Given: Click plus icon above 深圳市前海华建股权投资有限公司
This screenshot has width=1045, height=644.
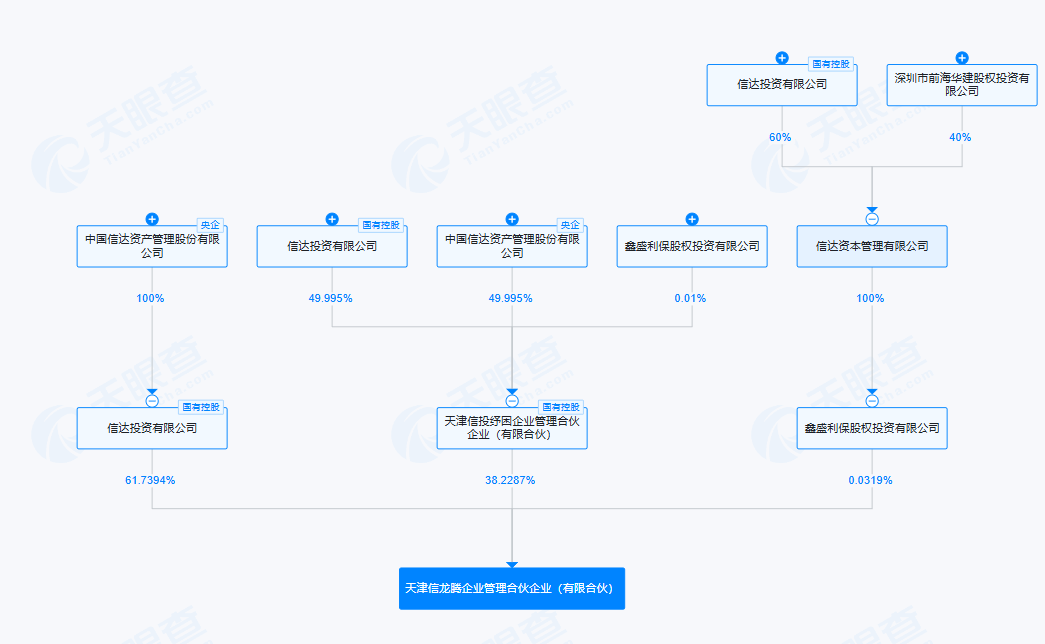Looking at the screenshot, I should point(961,58).
